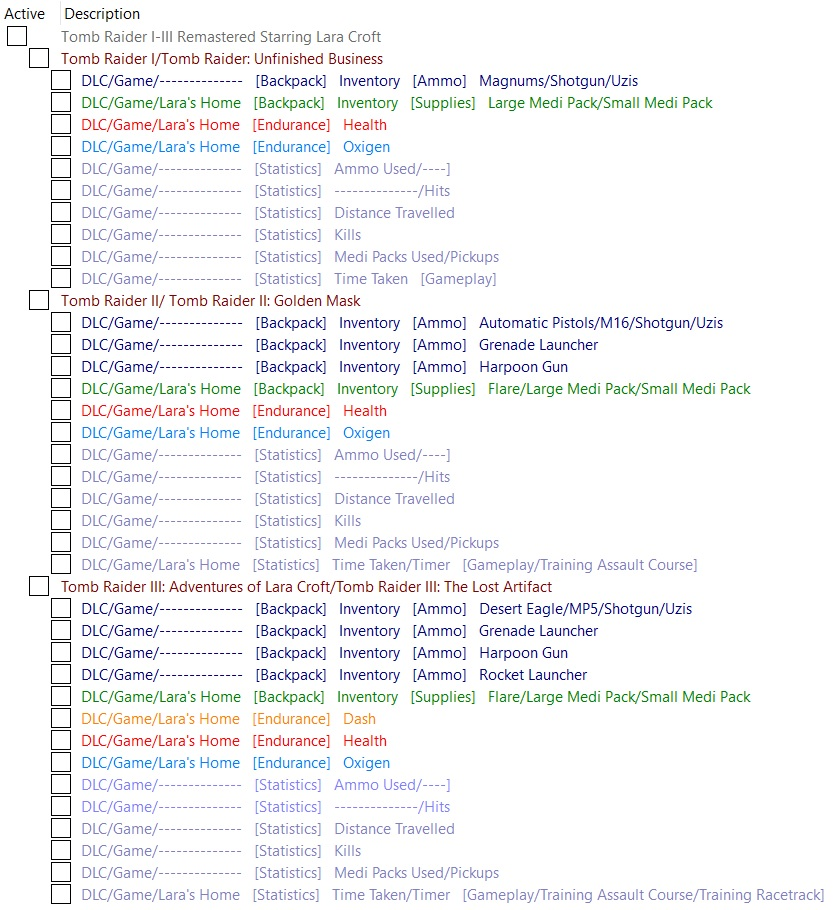Select the Rocket Launcher row text
This screenshot has height=910, width=834.
(x=334, y=675)
